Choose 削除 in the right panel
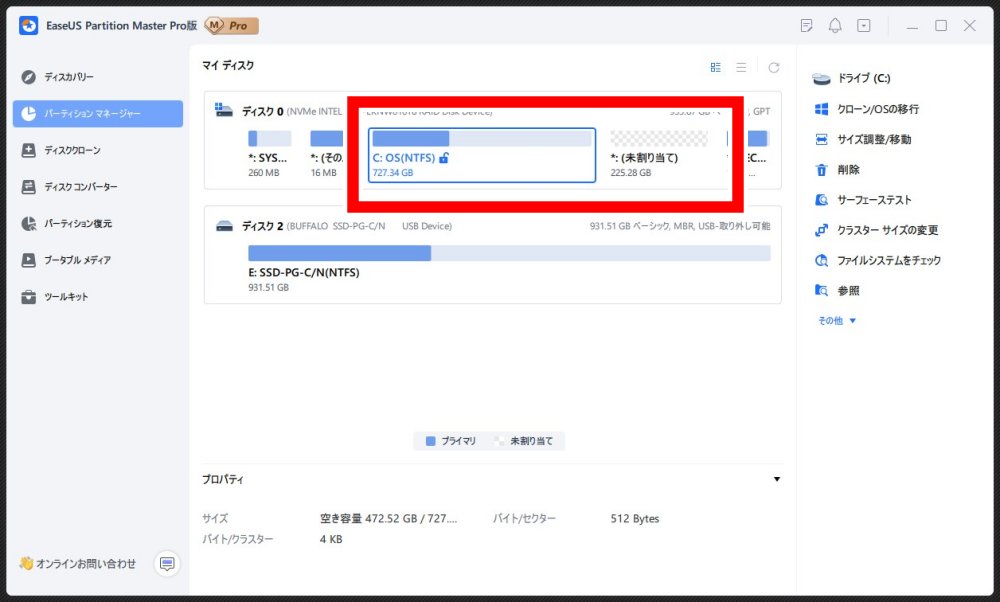1000x602 pixels. (x=848, y=170)
